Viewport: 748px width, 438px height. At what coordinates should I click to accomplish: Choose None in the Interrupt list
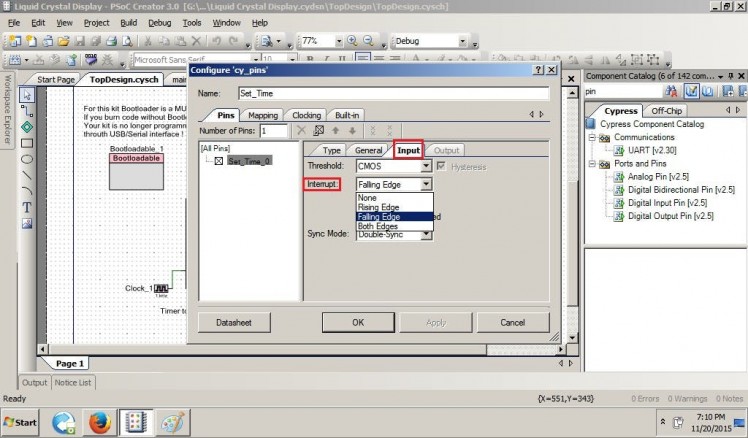point(395,198)
